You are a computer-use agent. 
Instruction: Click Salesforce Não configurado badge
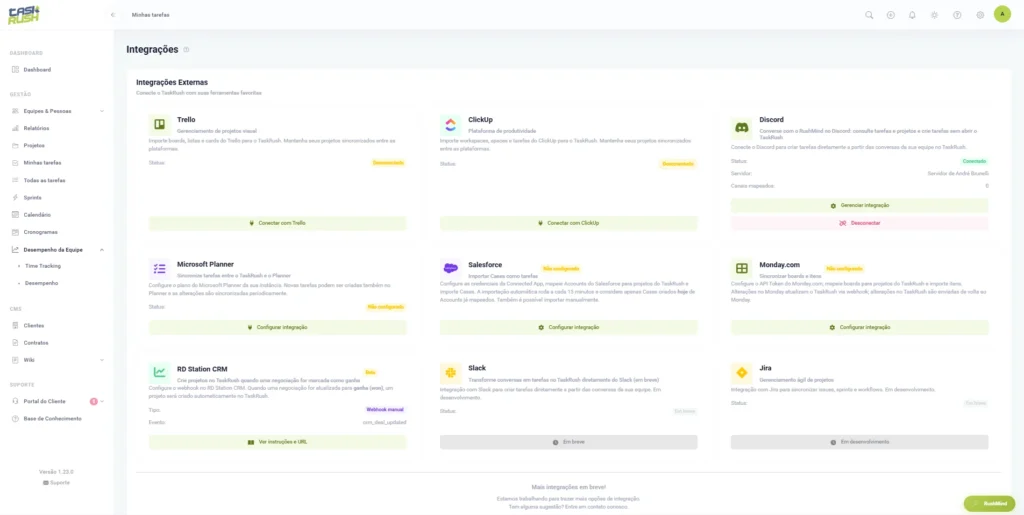[561, 268]
